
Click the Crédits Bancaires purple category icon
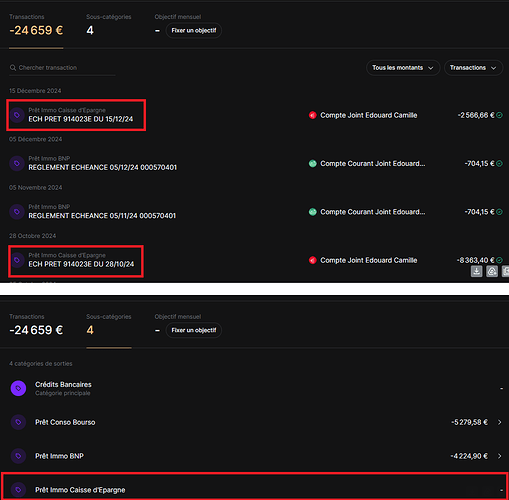tap(18, 388)
